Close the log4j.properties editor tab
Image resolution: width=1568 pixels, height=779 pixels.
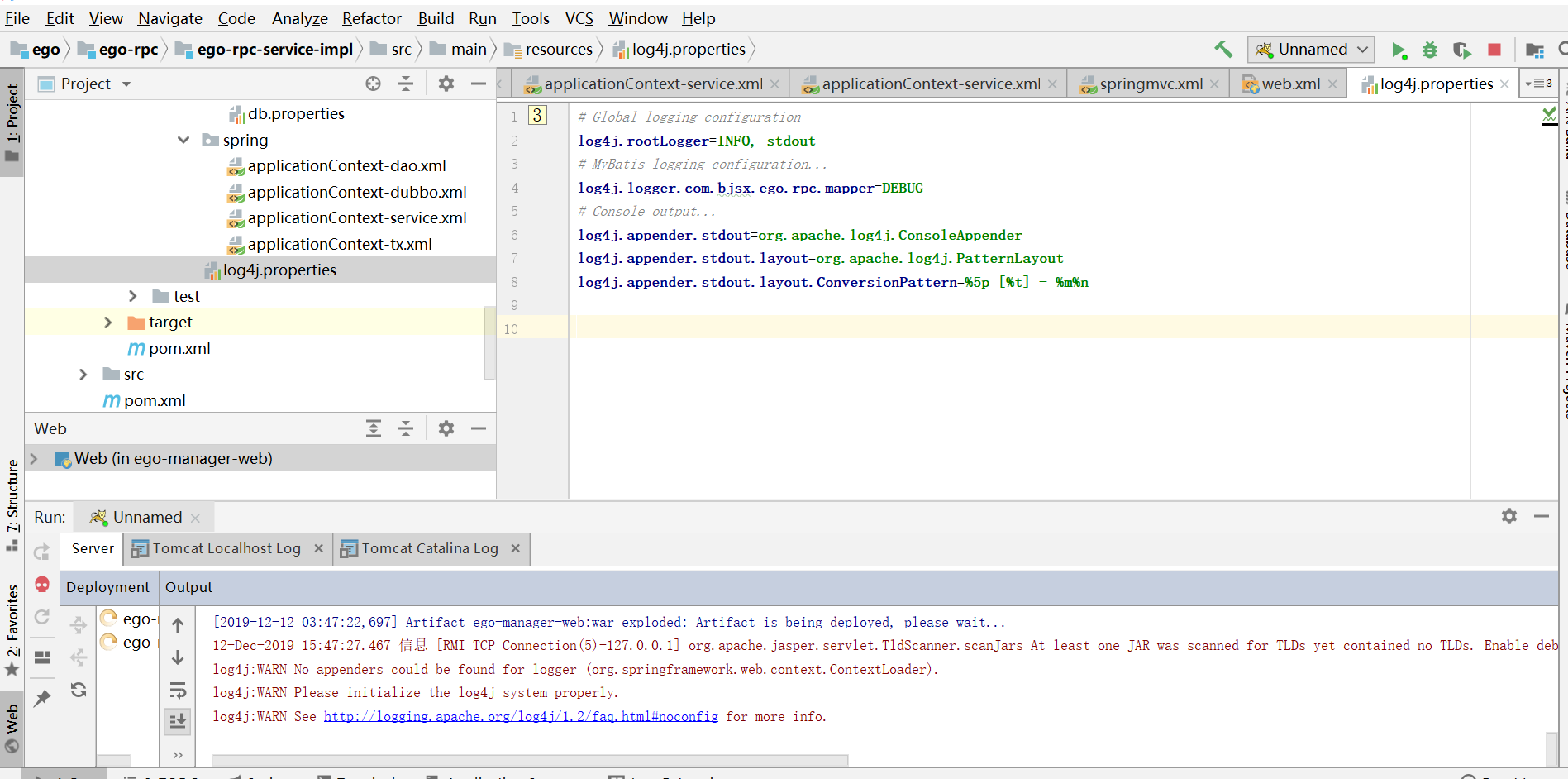tap(1504, 84)
